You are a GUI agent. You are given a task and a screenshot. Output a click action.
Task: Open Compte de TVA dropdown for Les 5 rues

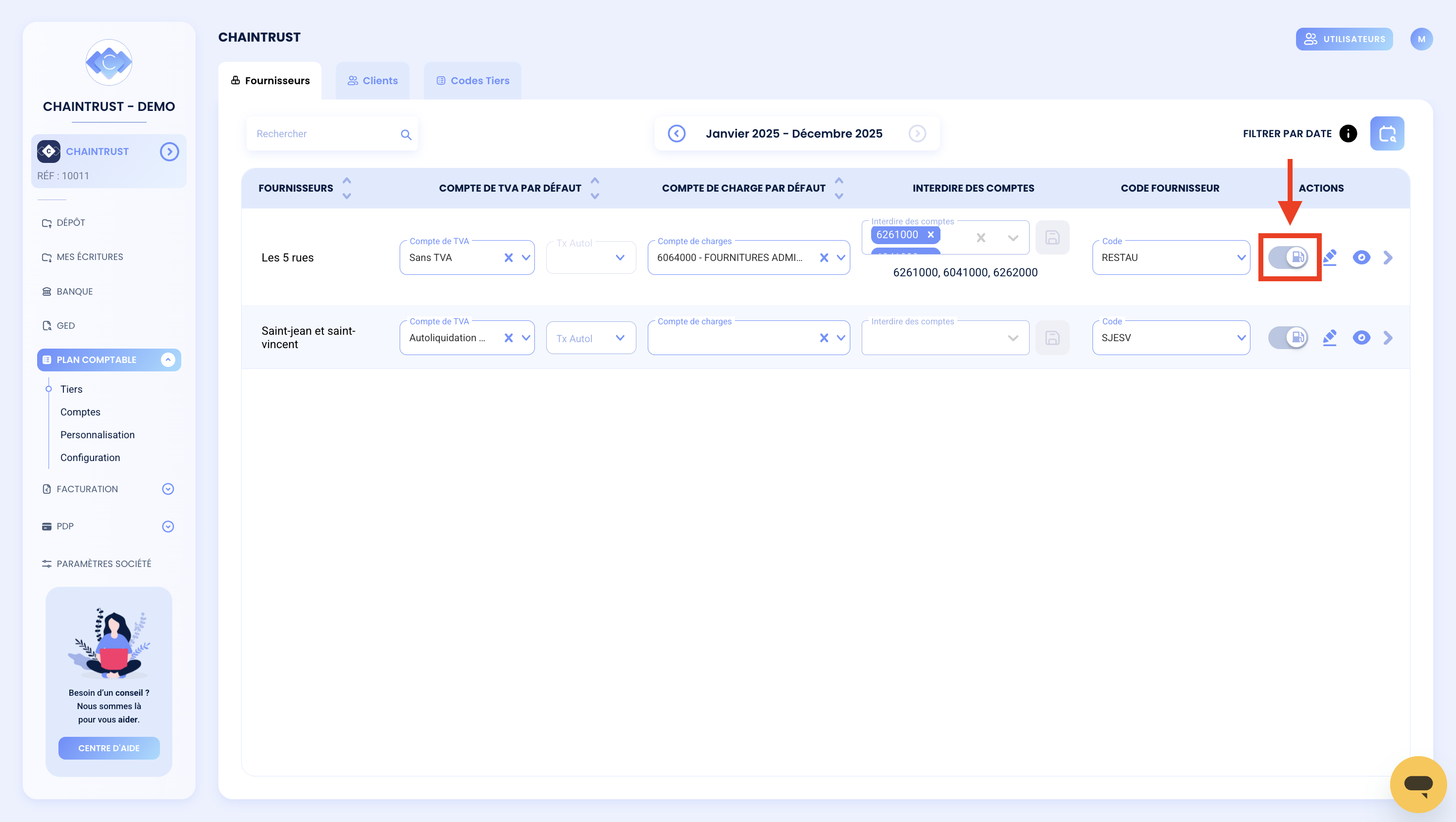(525, 258)
